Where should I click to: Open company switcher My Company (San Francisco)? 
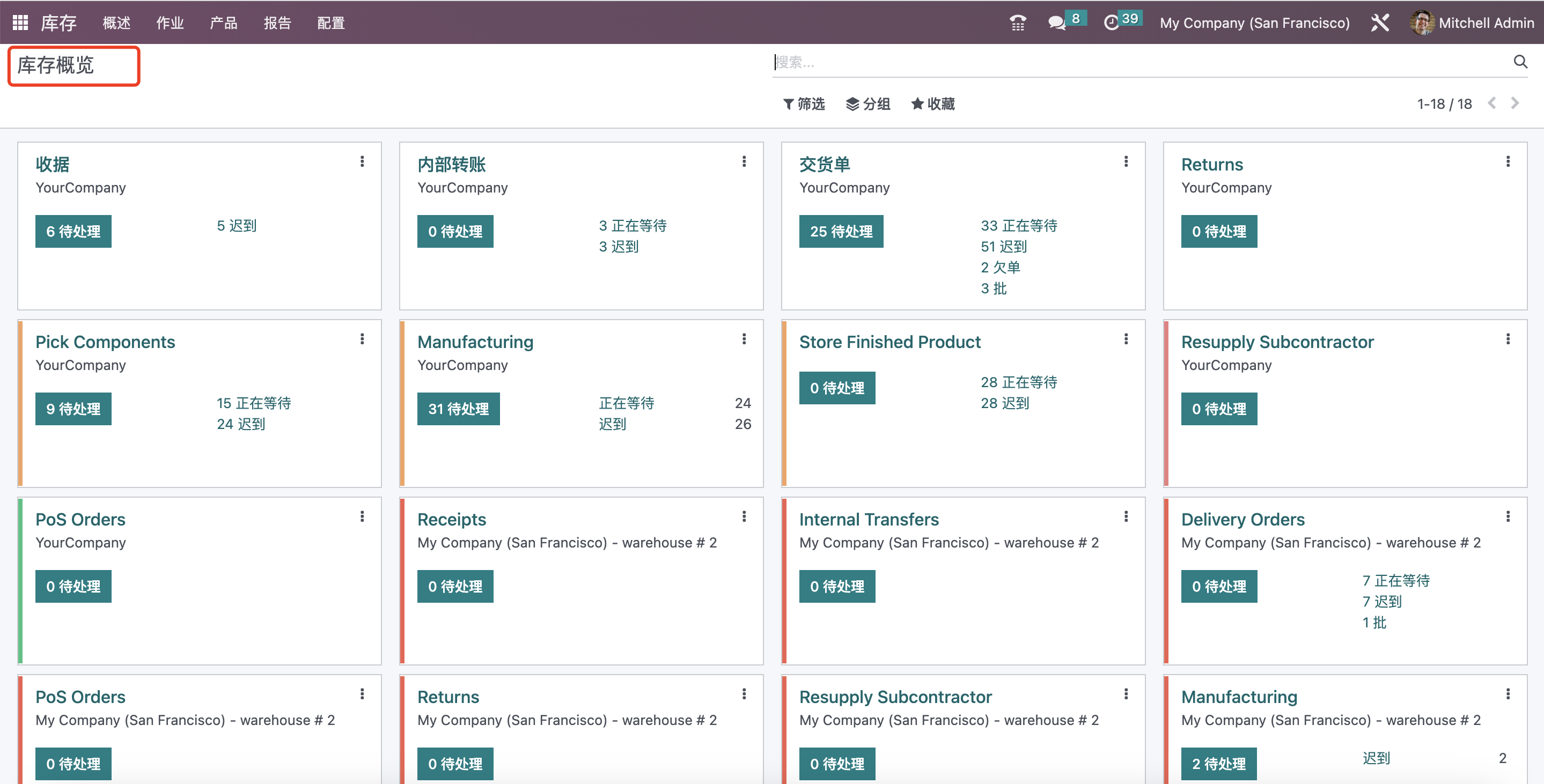(x=1254, y=23)
